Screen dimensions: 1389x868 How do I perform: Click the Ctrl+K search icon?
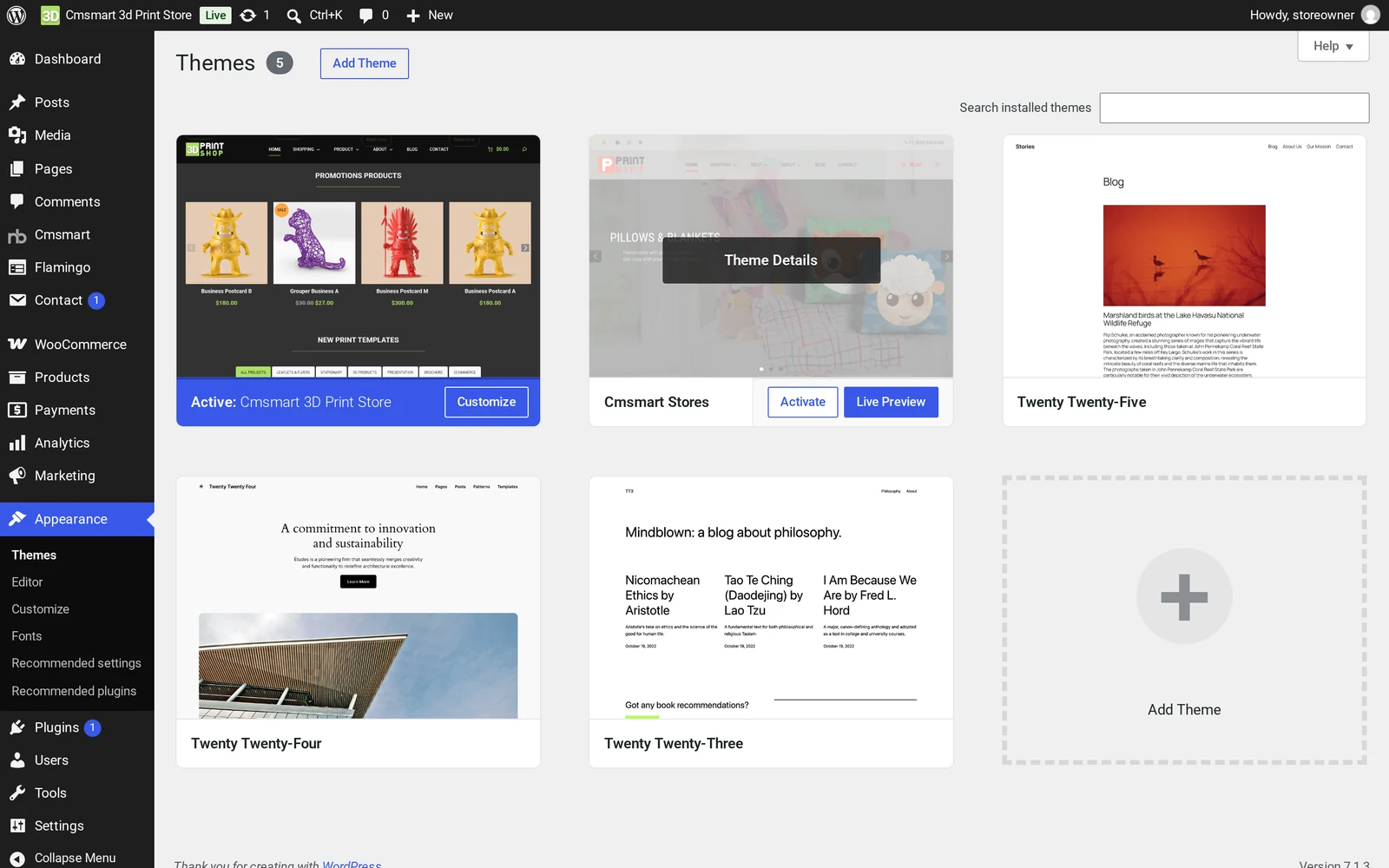tap(294, 16)
